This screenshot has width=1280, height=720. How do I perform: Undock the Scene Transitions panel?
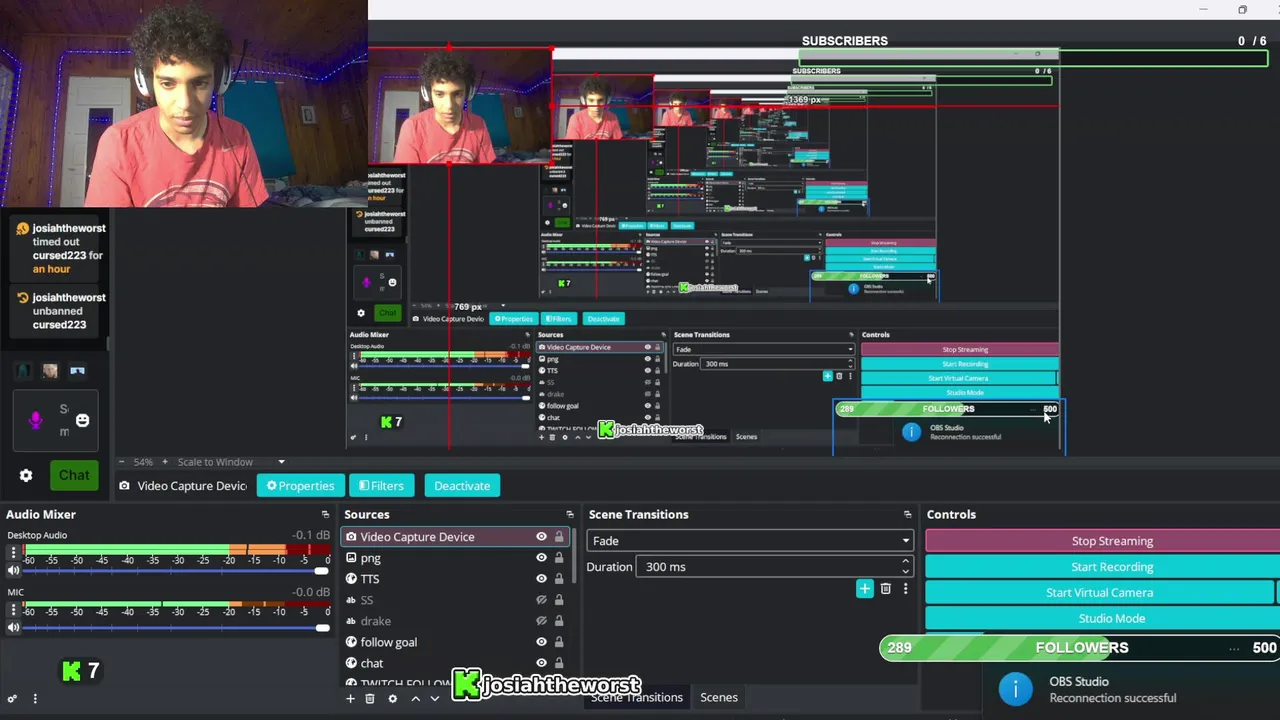(x=908, y=515)
